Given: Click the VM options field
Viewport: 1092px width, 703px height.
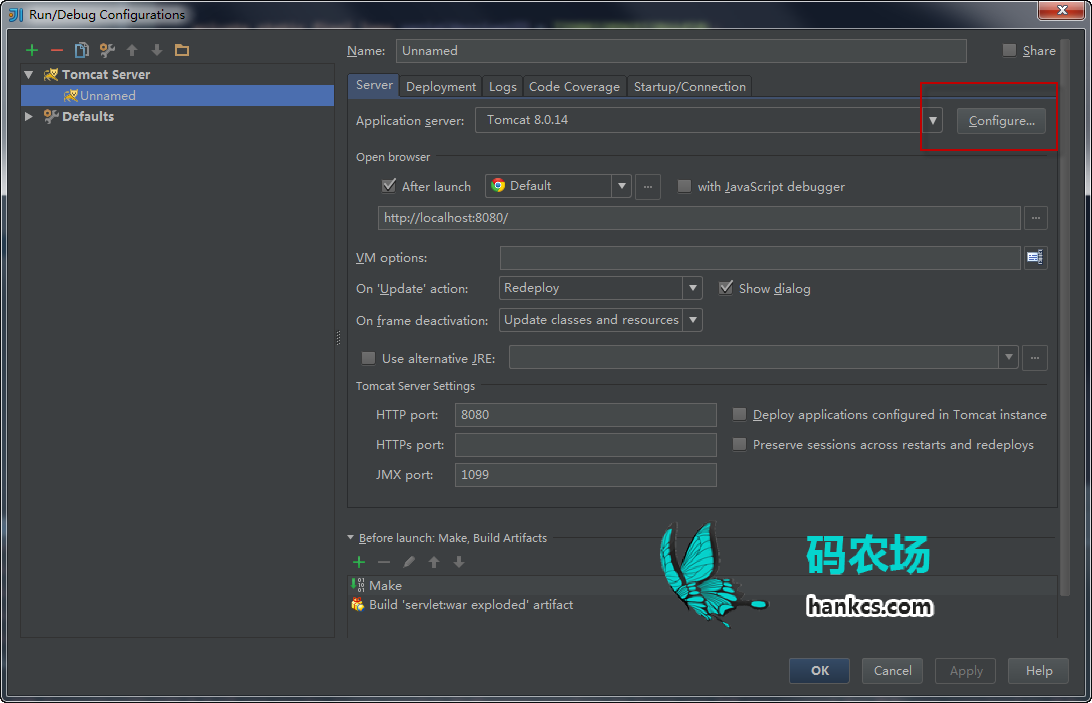Looking at the screenshot, I should (760, 258).
